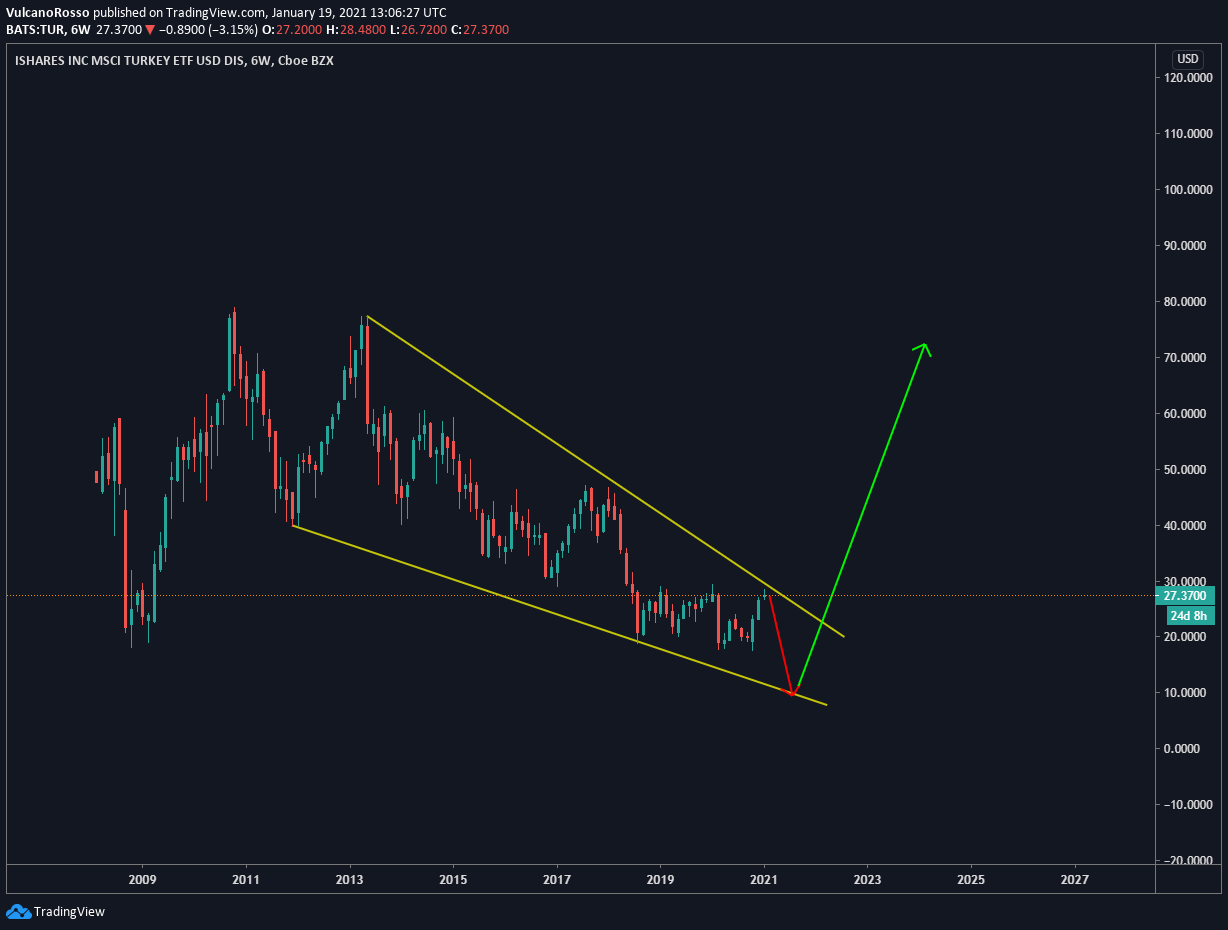Click the TradingView cloud logo icon
This screenshot has height=930, width=1228.
coord(18,911)
